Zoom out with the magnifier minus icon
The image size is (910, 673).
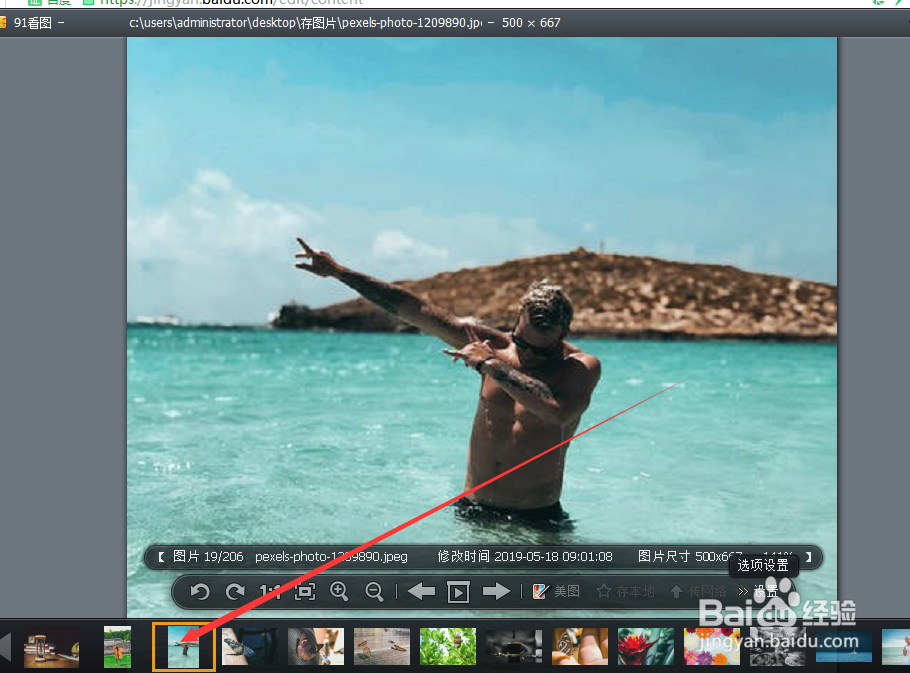click(x=374, y=592)
